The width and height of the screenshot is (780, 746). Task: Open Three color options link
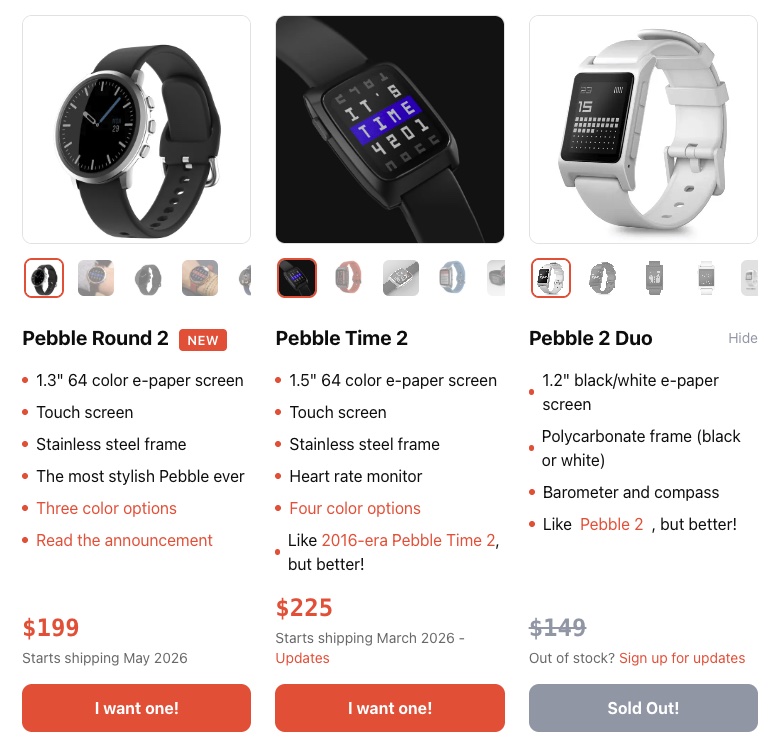click(106, 508)
